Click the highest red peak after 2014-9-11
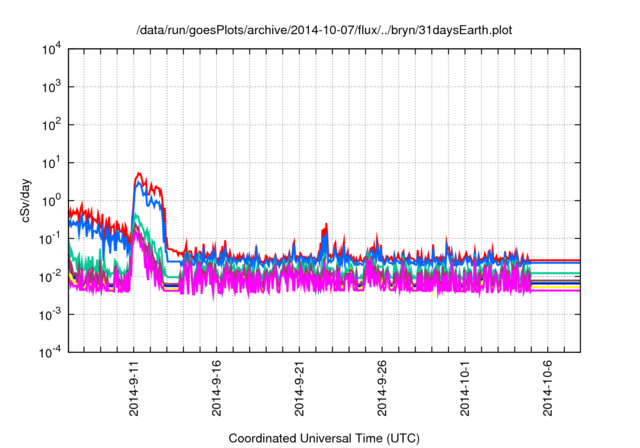Image resolution: width=640 pixels, height=448 pixels. point(140,173)
